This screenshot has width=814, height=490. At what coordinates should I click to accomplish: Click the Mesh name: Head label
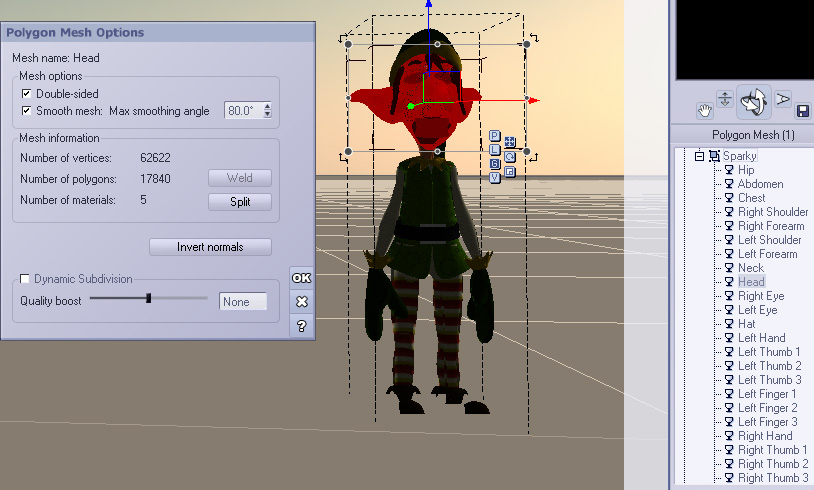56,58
